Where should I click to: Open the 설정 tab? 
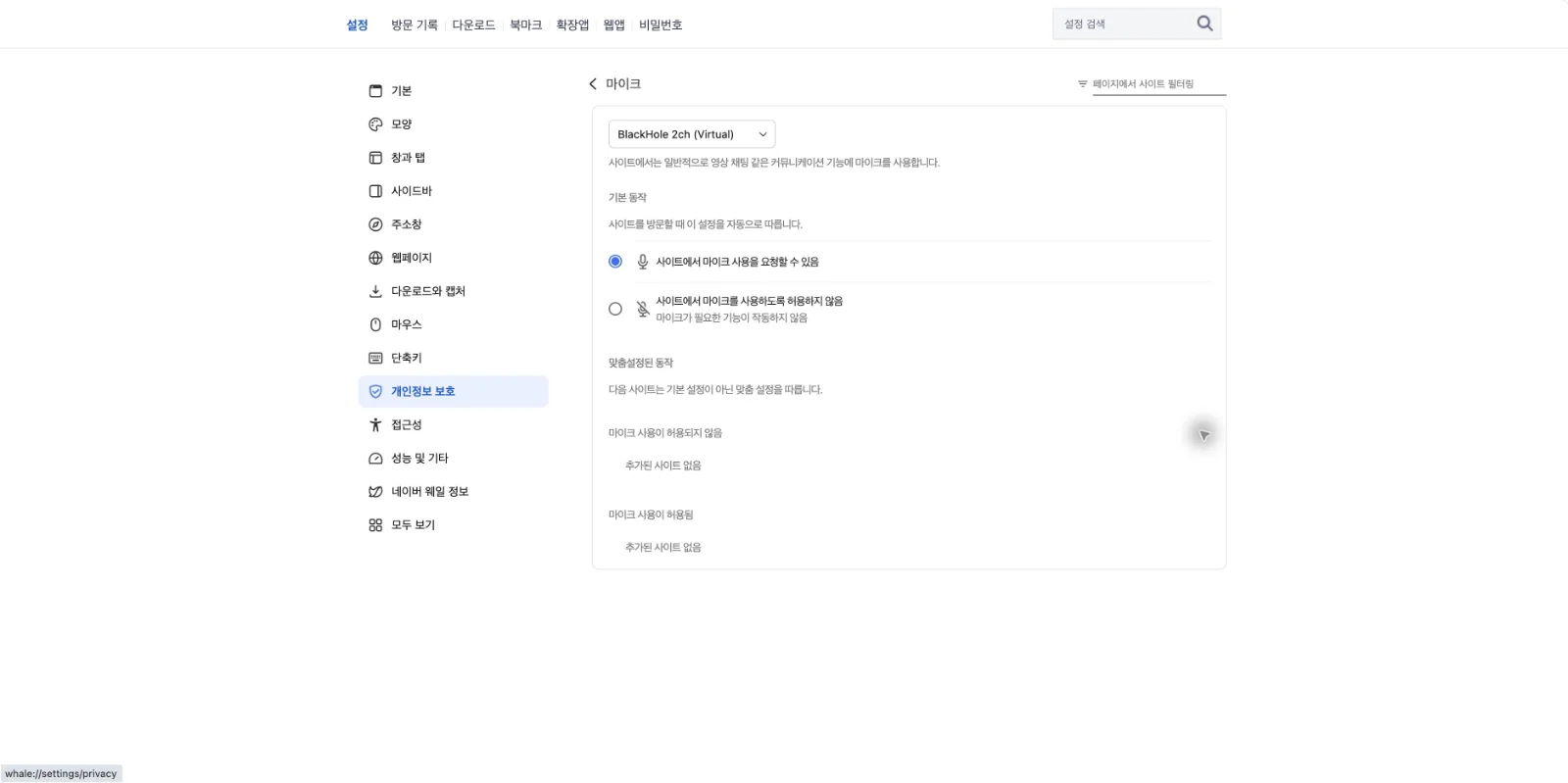tap(357, 24)
